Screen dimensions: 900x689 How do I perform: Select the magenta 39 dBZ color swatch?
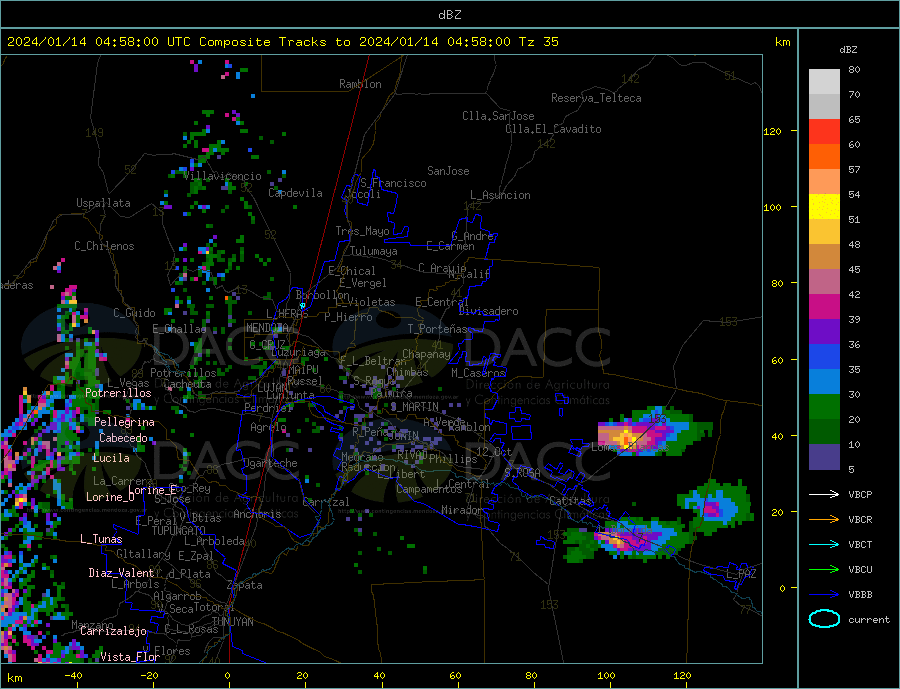824,307
